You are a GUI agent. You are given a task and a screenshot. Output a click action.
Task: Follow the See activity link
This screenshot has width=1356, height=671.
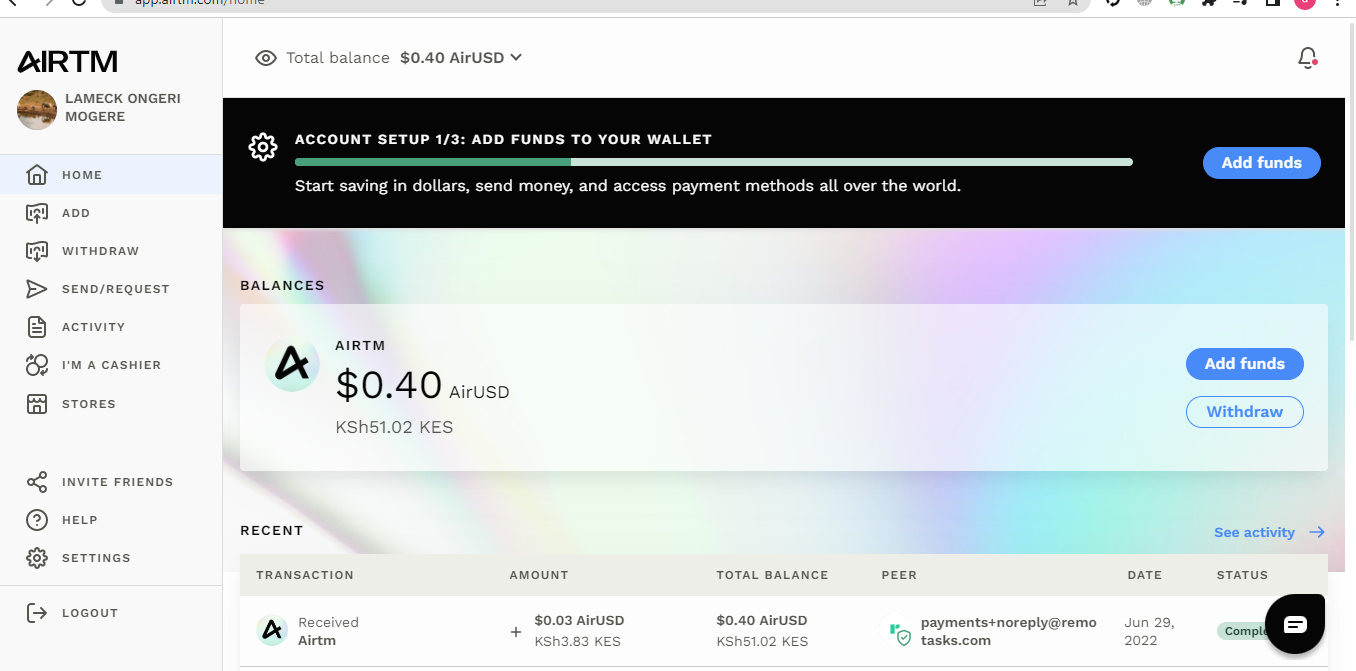click(1270, 532)
